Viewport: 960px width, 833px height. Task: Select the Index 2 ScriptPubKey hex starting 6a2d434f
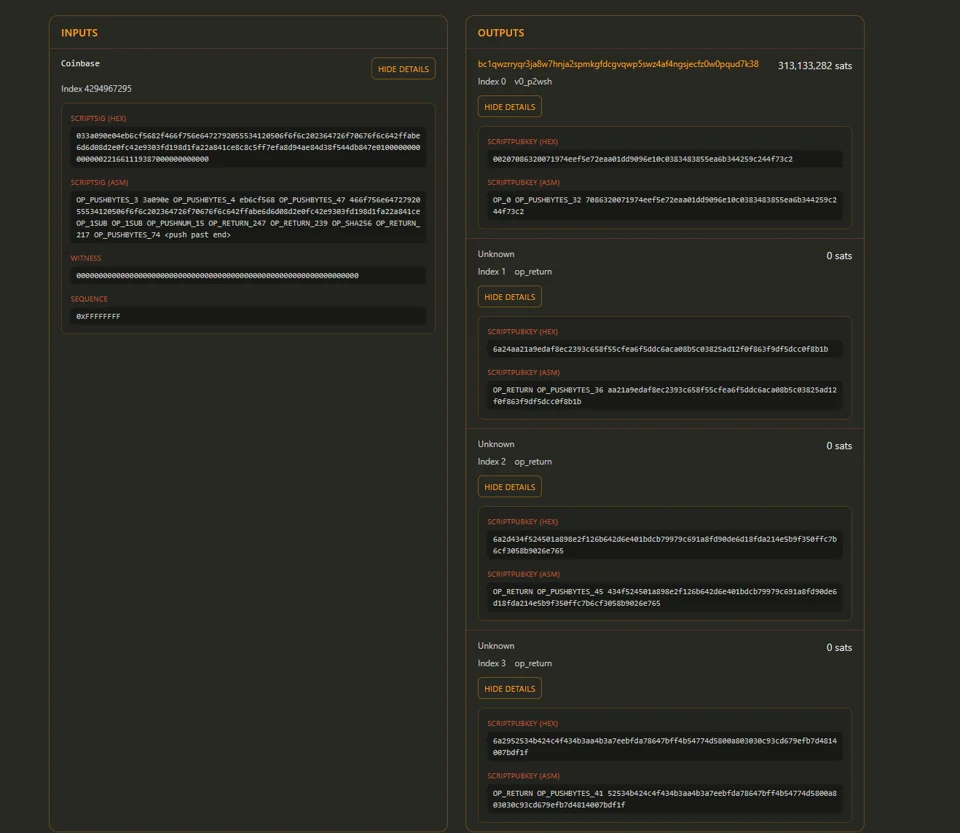(665, 545)
